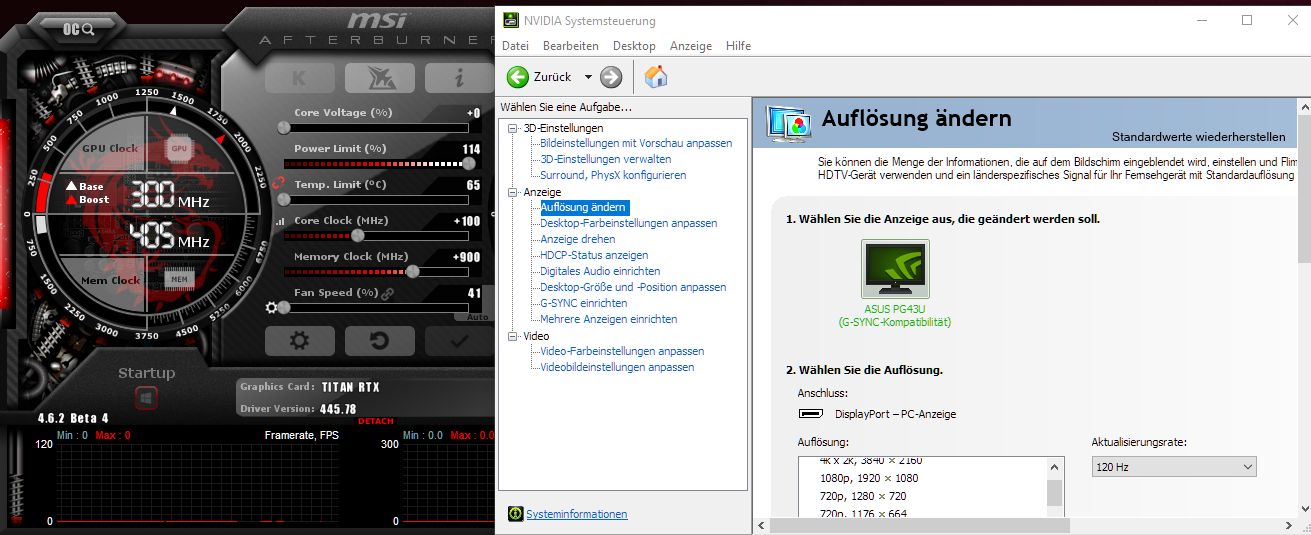Click the Home icon in NVIDIA toolbar
Viewport: 1311px width, 535px height.
tap(656, 77)
